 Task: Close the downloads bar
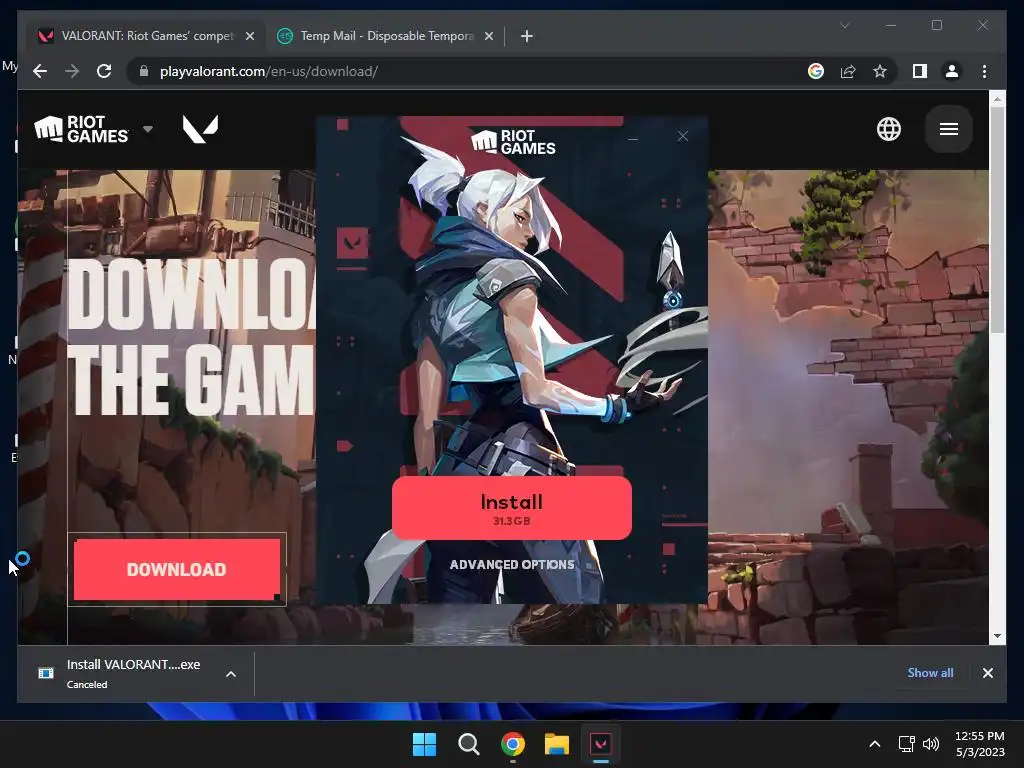pos(987,673)
